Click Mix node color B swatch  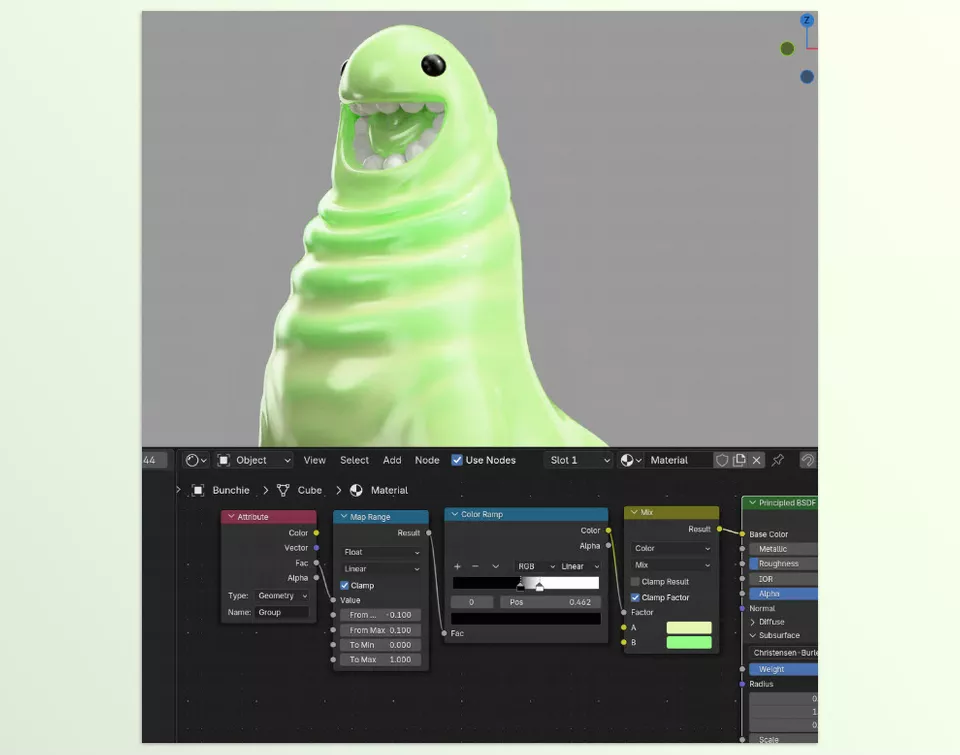click(x=689, y=642)
